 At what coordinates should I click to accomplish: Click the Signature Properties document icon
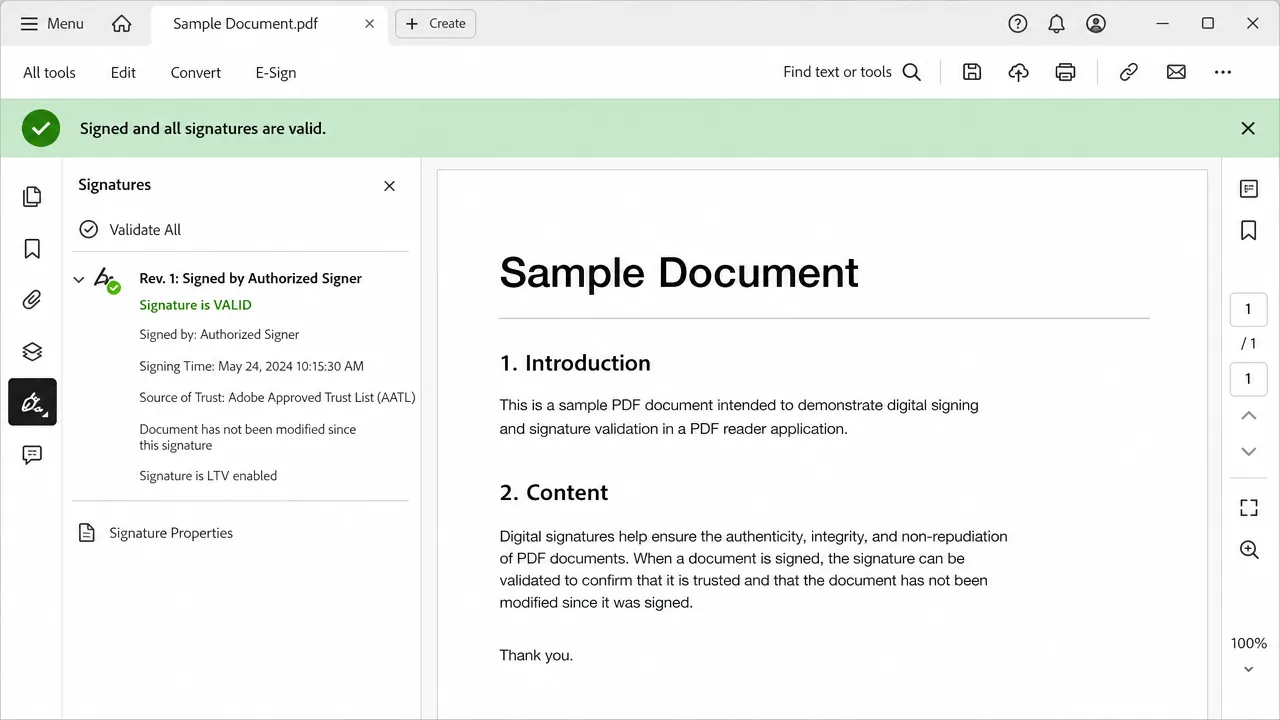(87, 533)
